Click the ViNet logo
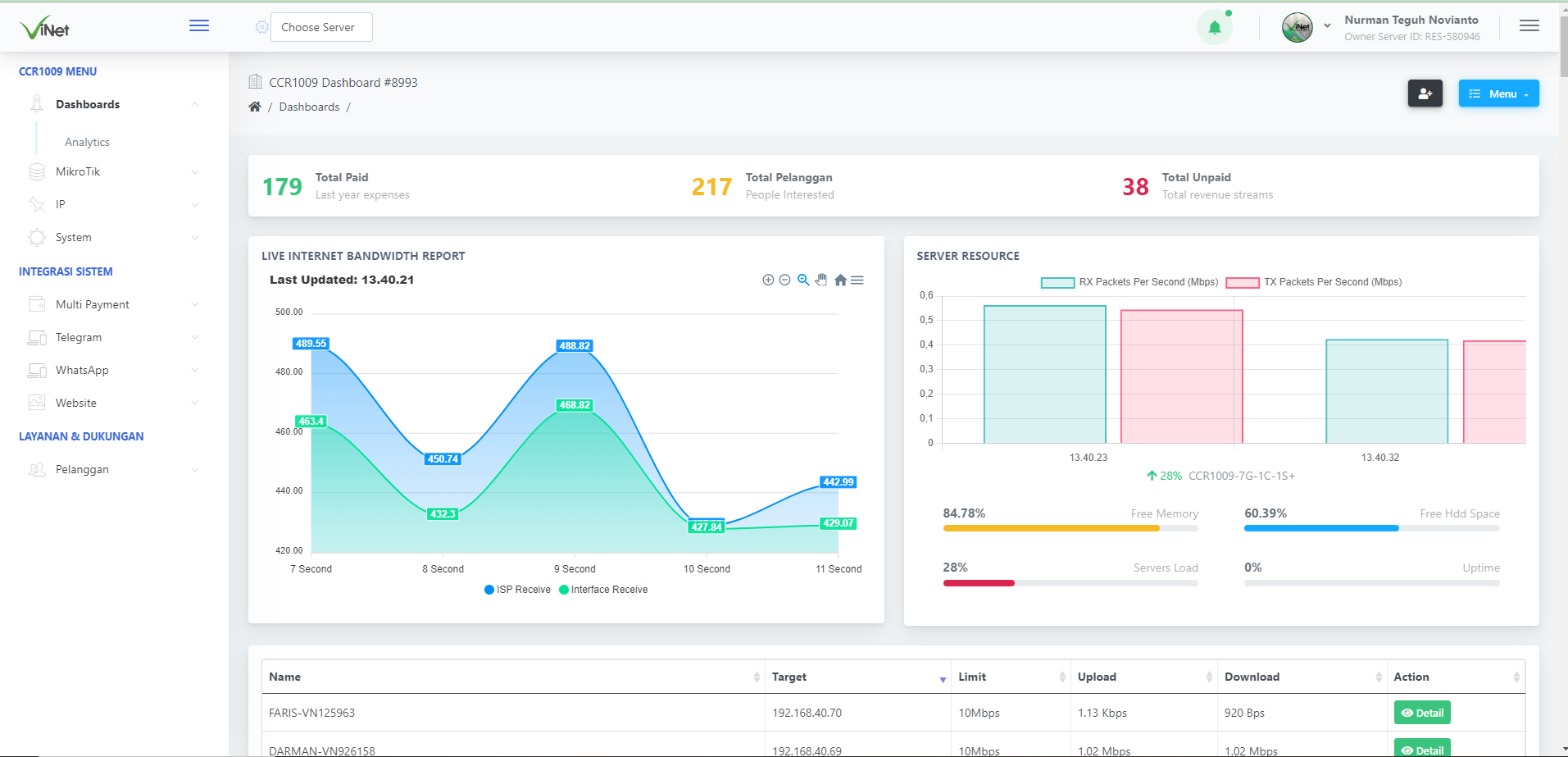 click(x=45, y=27)
